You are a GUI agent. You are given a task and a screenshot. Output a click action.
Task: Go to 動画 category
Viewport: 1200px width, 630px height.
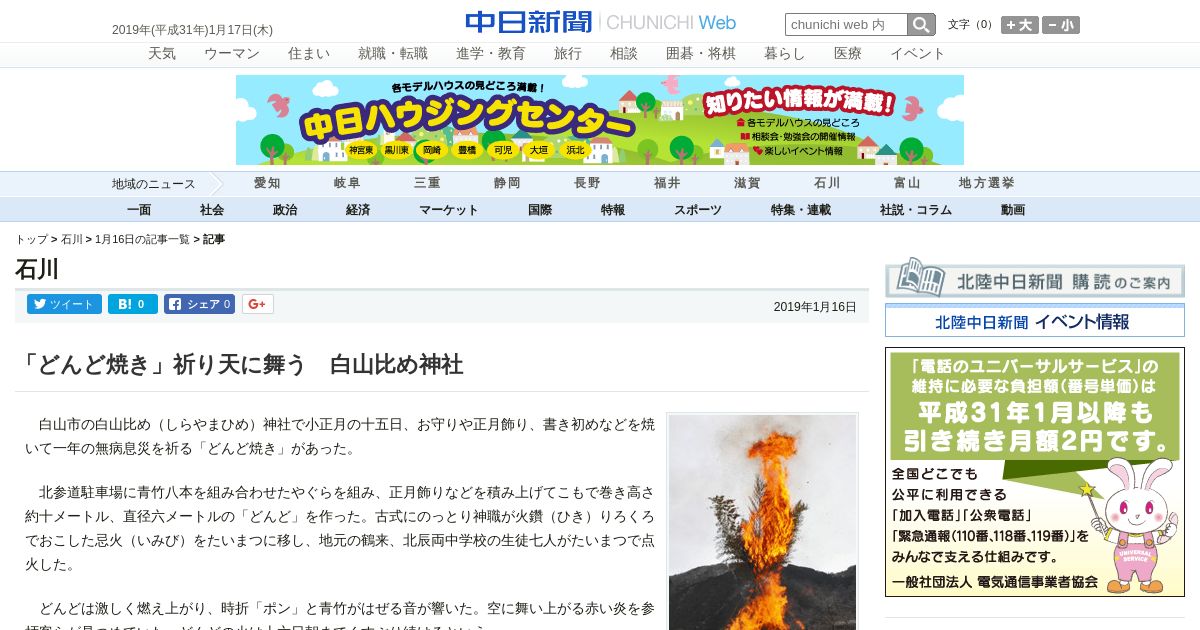pyautogui.click(x=1013, y=210)
